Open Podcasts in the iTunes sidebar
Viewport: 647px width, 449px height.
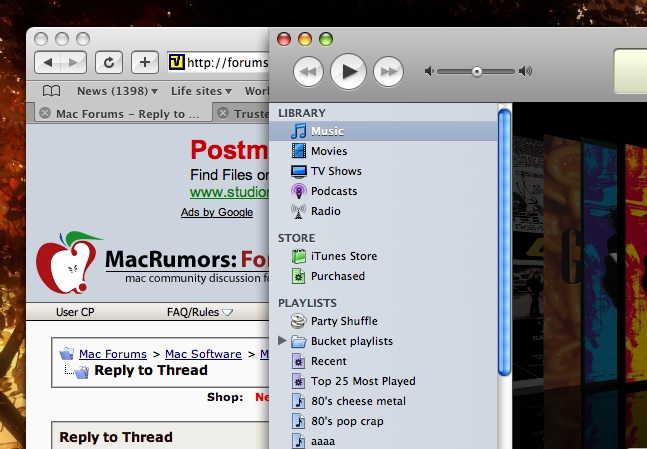[x=383, y=191]
